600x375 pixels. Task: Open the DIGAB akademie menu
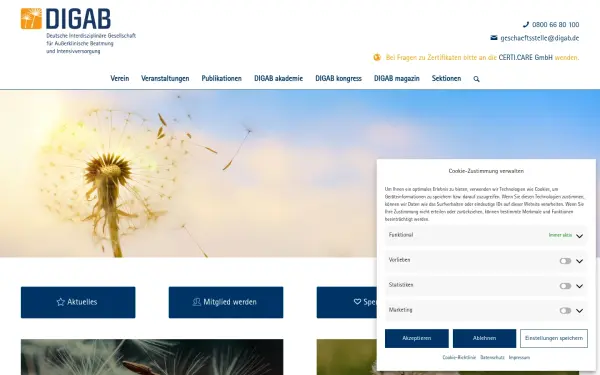coord(279,78)
